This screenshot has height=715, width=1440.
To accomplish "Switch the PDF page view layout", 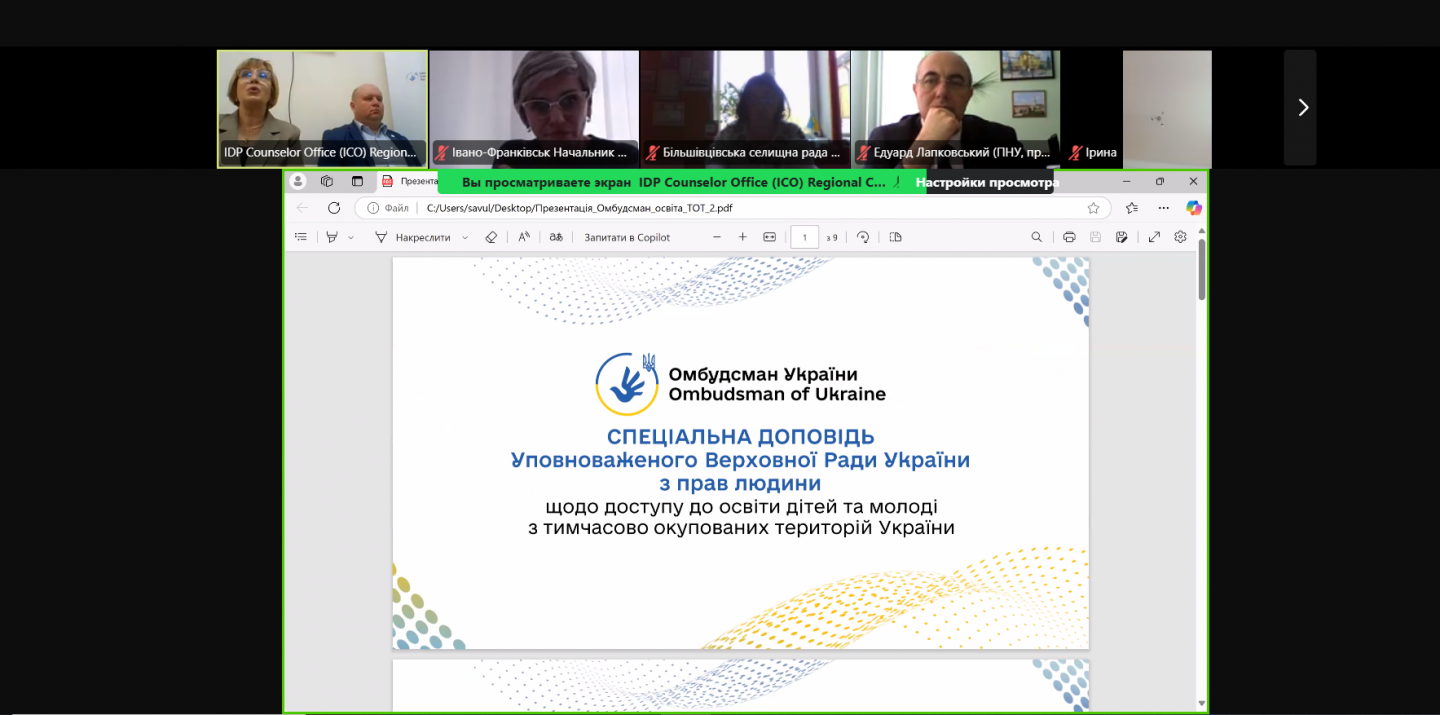I will click(895, 237).
